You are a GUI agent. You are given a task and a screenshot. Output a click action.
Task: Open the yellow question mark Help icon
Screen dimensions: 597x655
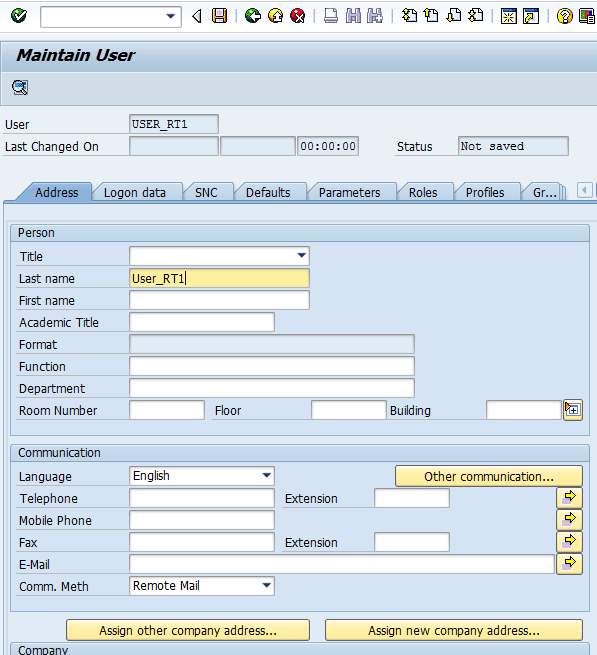point(564,16)
